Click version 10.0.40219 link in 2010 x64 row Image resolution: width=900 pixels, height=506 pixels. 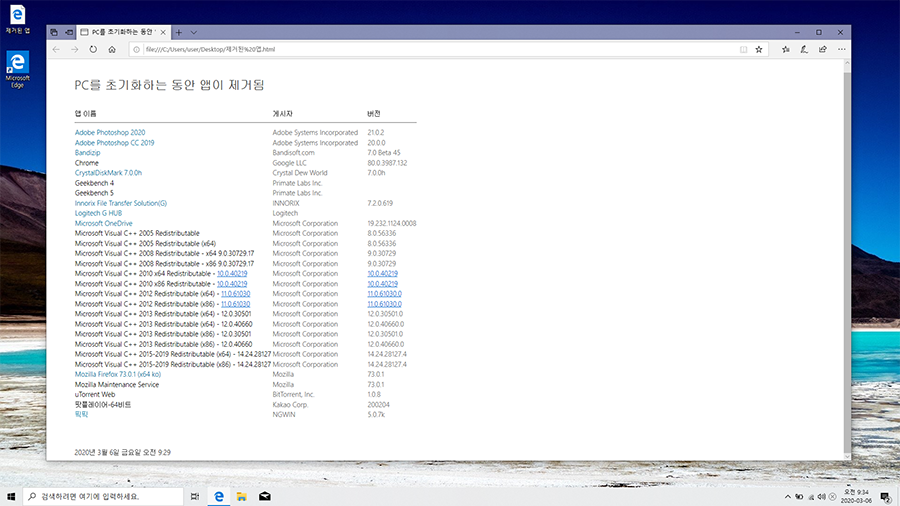(x=382, y=274)
